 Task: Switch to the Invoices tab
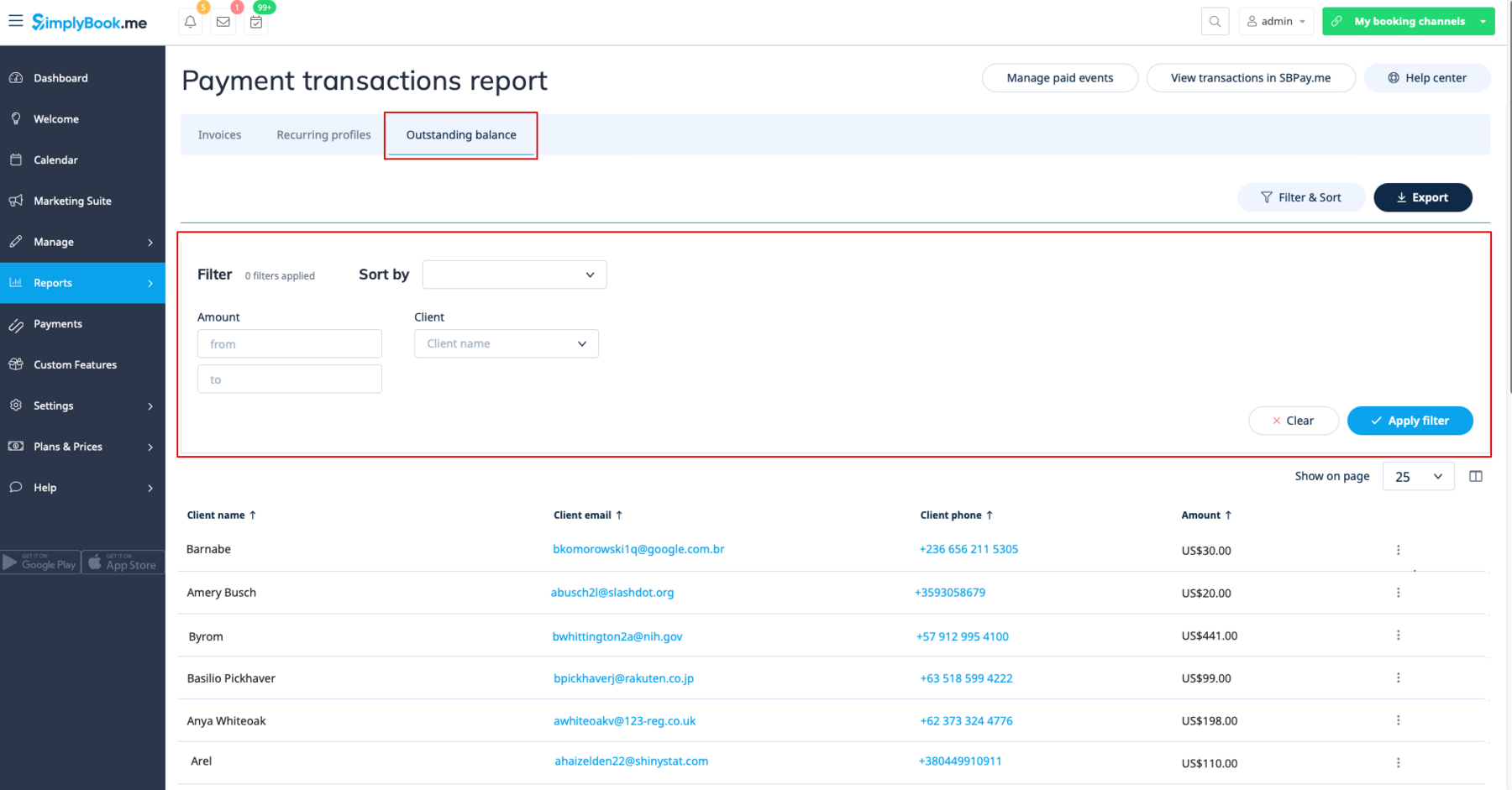(219, 134)
